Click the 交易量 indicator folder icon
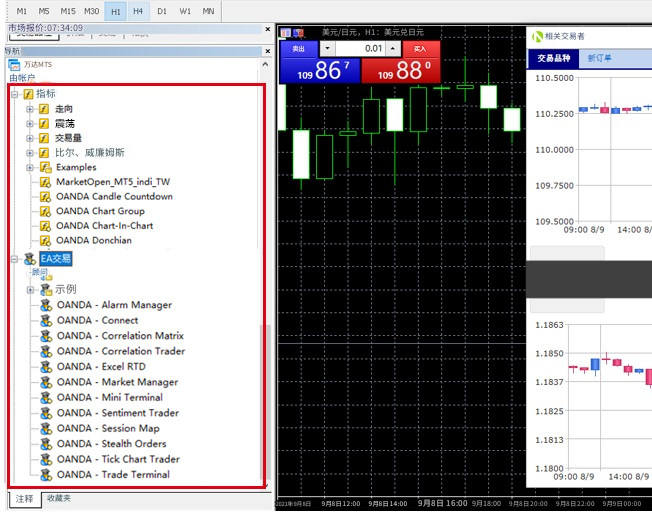This screenshot has width=652, height=512. tap(44, 138)
